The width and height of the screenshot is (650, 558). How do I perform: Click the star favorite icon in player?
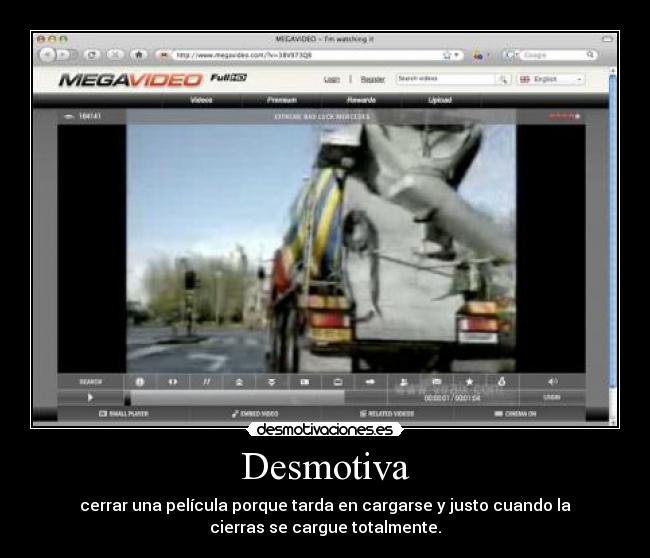tap(469, 381)
